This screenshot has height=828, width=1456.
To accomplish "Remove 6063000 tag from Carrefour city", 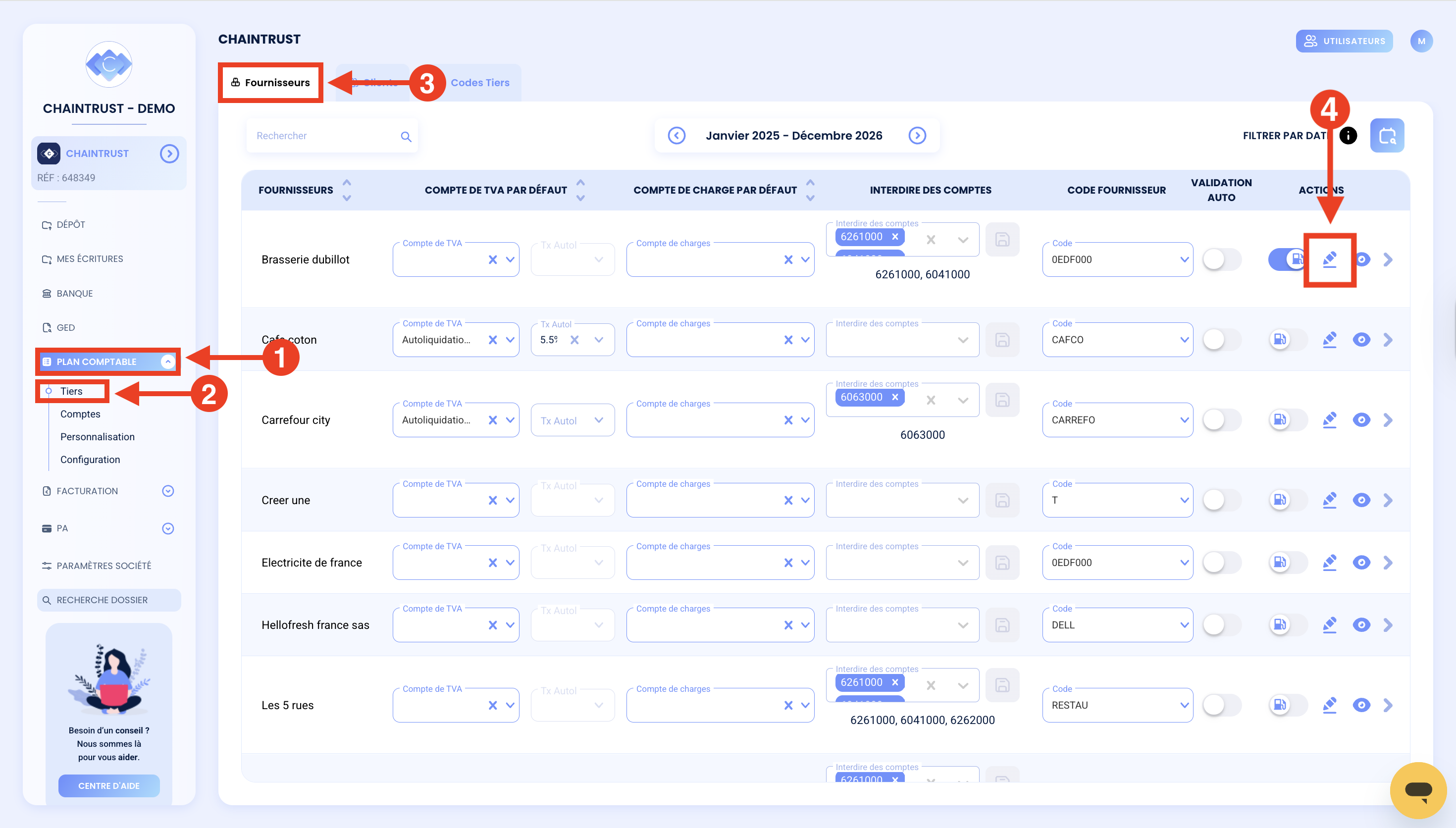I will tap(895, 397).
